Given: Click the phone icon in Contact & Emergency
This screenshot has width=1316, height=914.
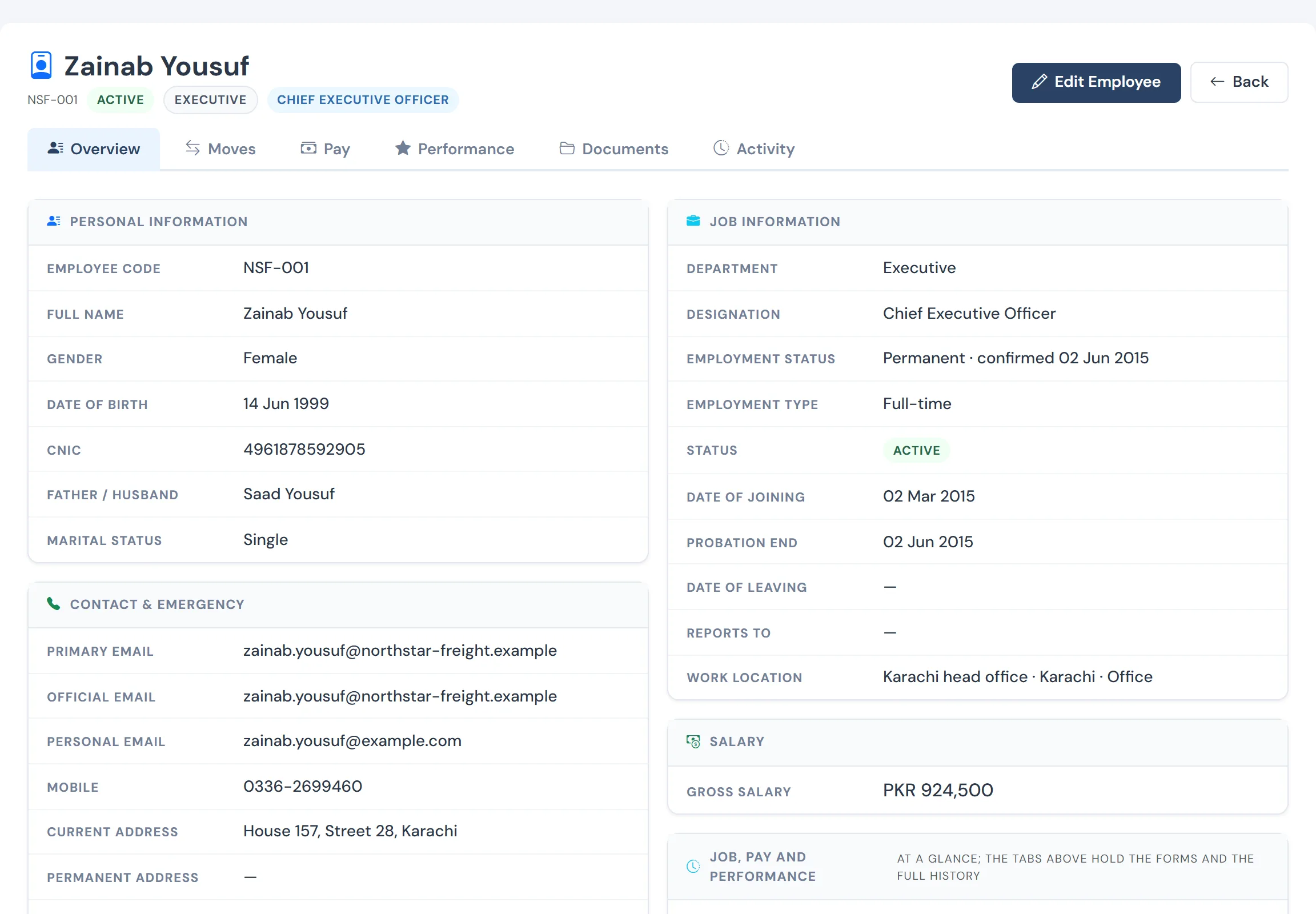Looking at the screenshot, I should click(53, 604).
